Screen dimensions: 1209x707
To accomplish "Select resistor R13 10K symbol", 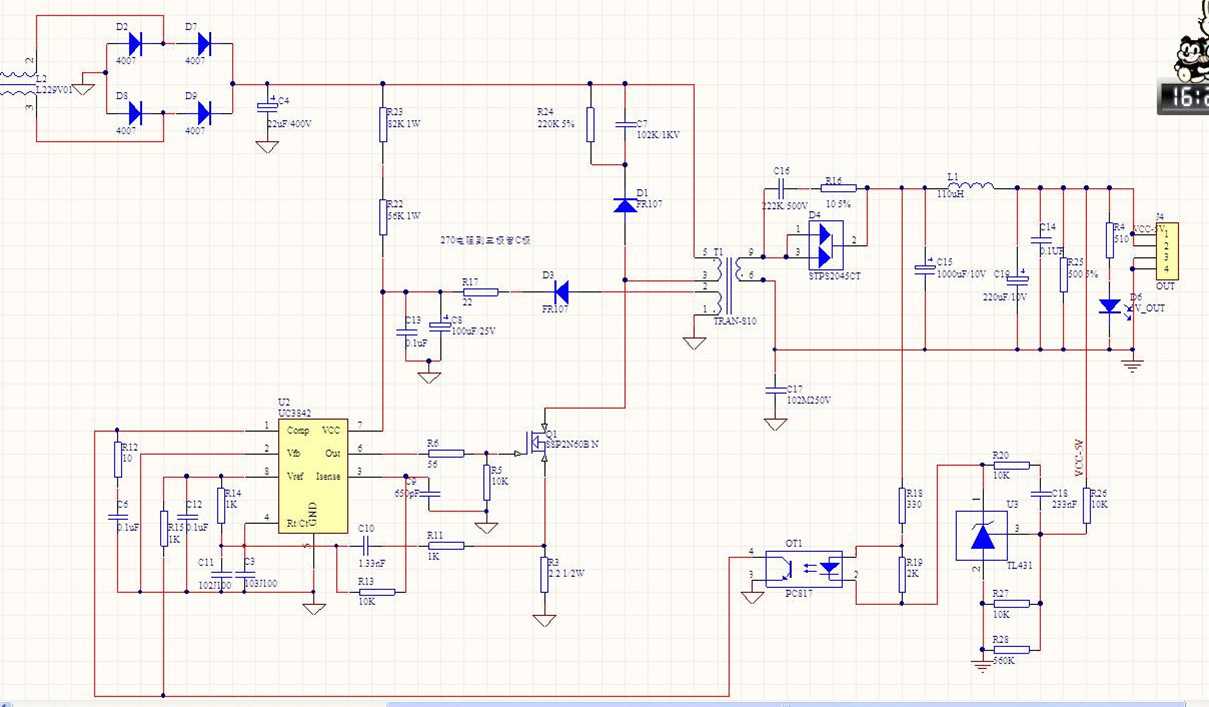I will pos(377,592).
